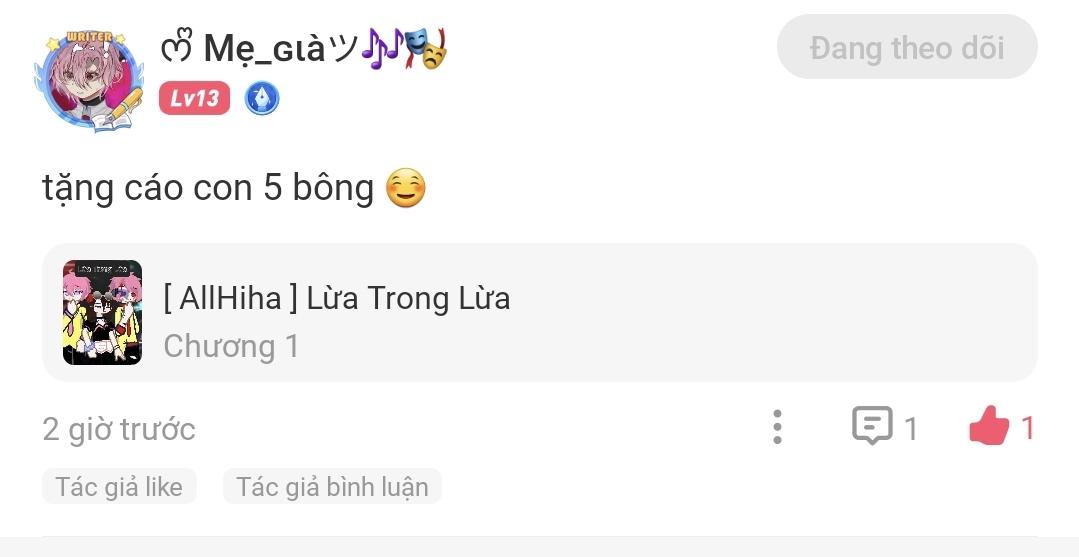Toggle the red thumbs-up like
Viewport: 1079px width, 557px height.
989,427
